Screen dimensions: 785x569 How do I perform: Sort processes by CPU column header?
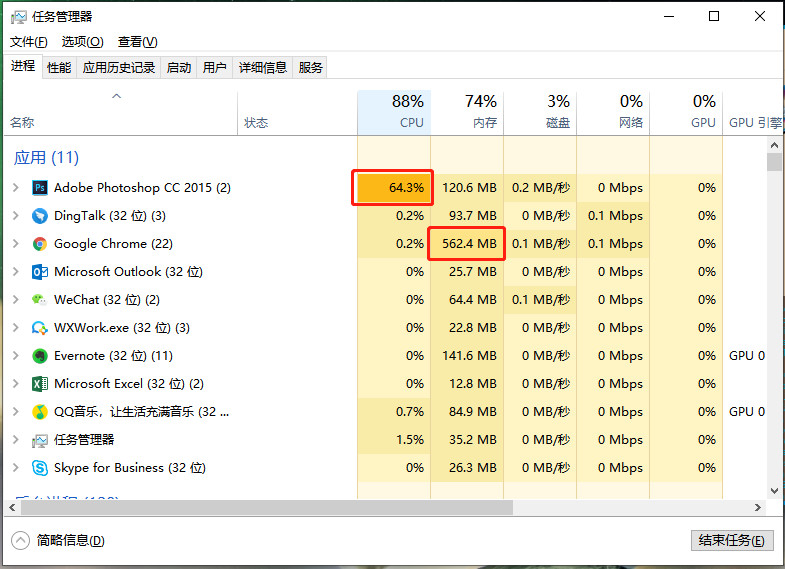point(394,111)
